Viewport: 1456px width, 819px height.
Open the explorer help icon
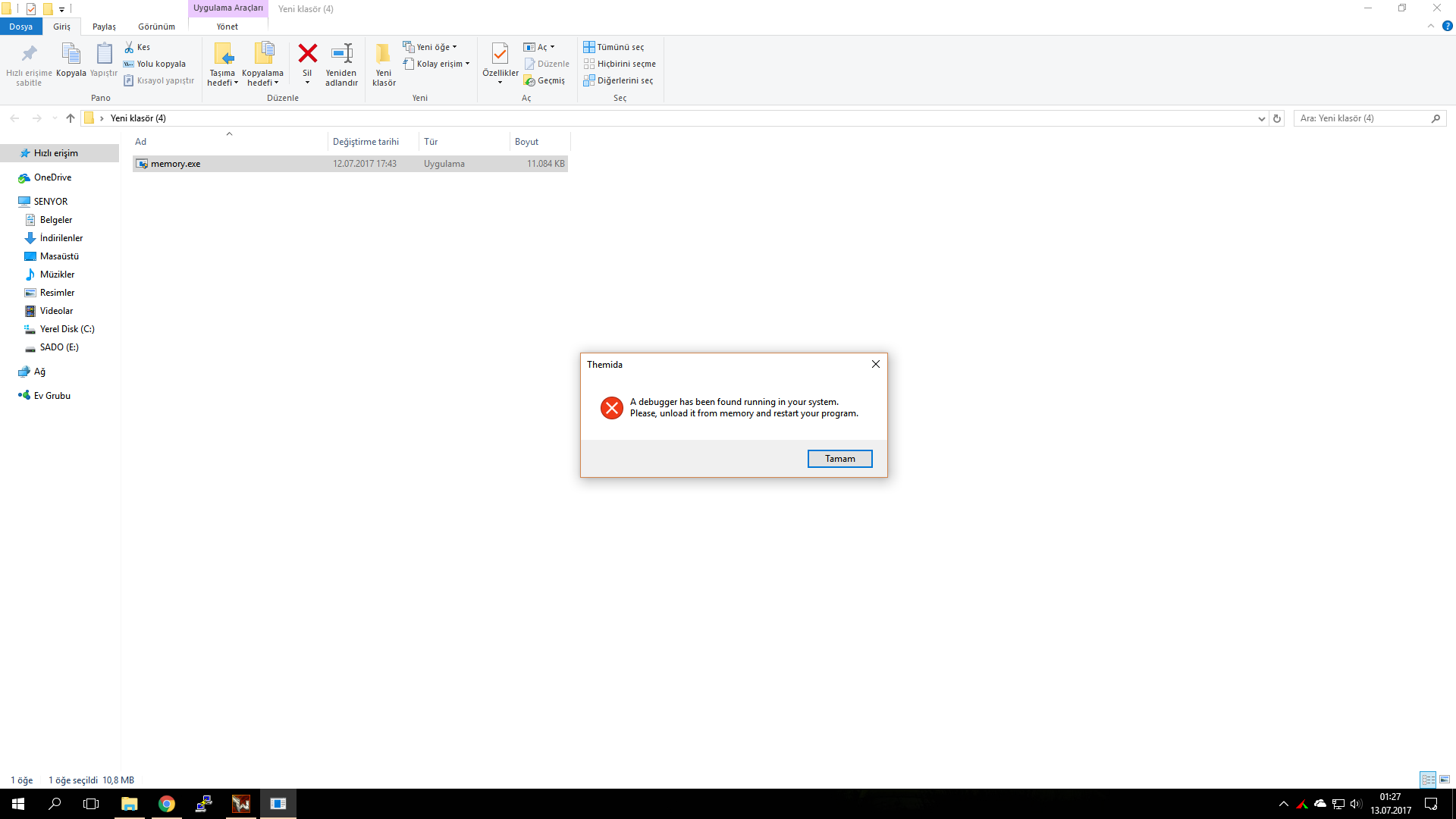1447,26
